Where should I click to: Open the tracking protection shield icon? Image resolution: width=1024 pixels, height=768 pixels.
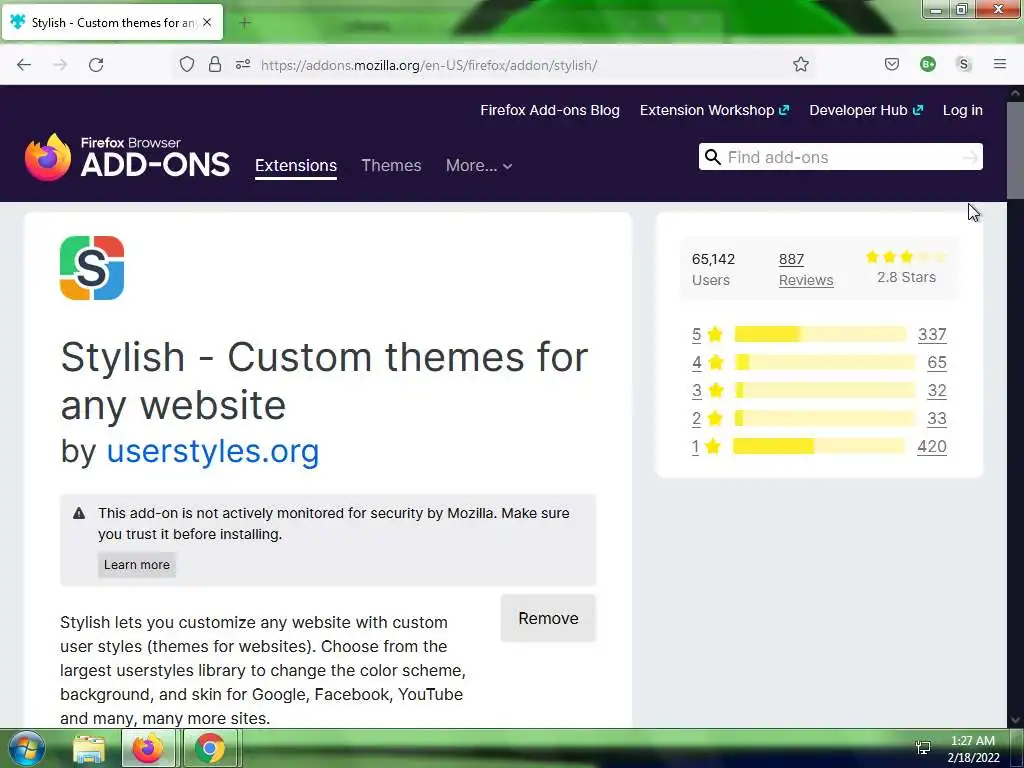pyautogui.click(x=187, y=64)
